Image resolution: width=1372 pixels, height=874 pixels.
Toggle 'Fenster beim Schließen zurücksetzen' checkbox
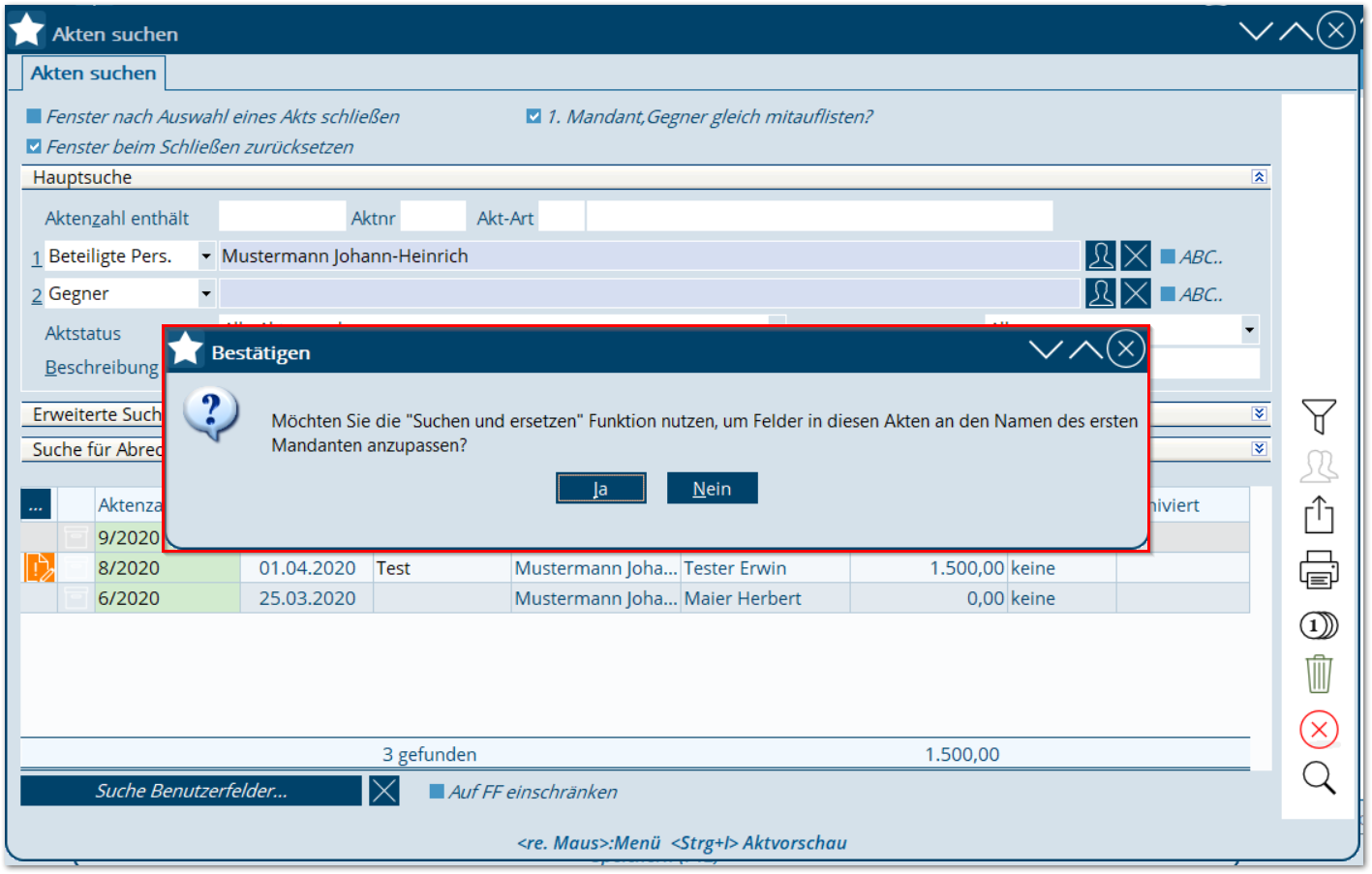[34, 147]
